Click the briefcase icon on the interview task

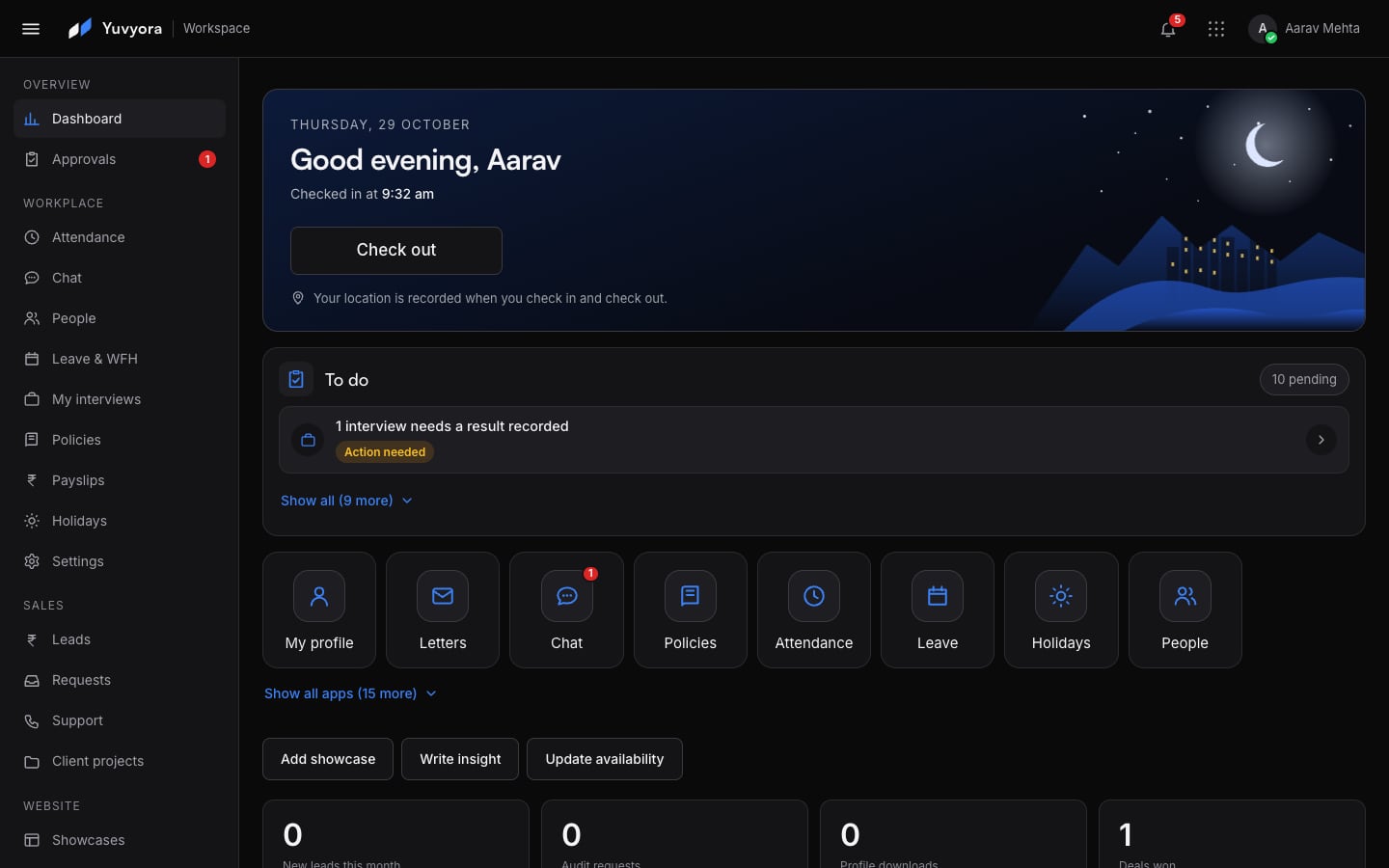(x=308, y=440)
